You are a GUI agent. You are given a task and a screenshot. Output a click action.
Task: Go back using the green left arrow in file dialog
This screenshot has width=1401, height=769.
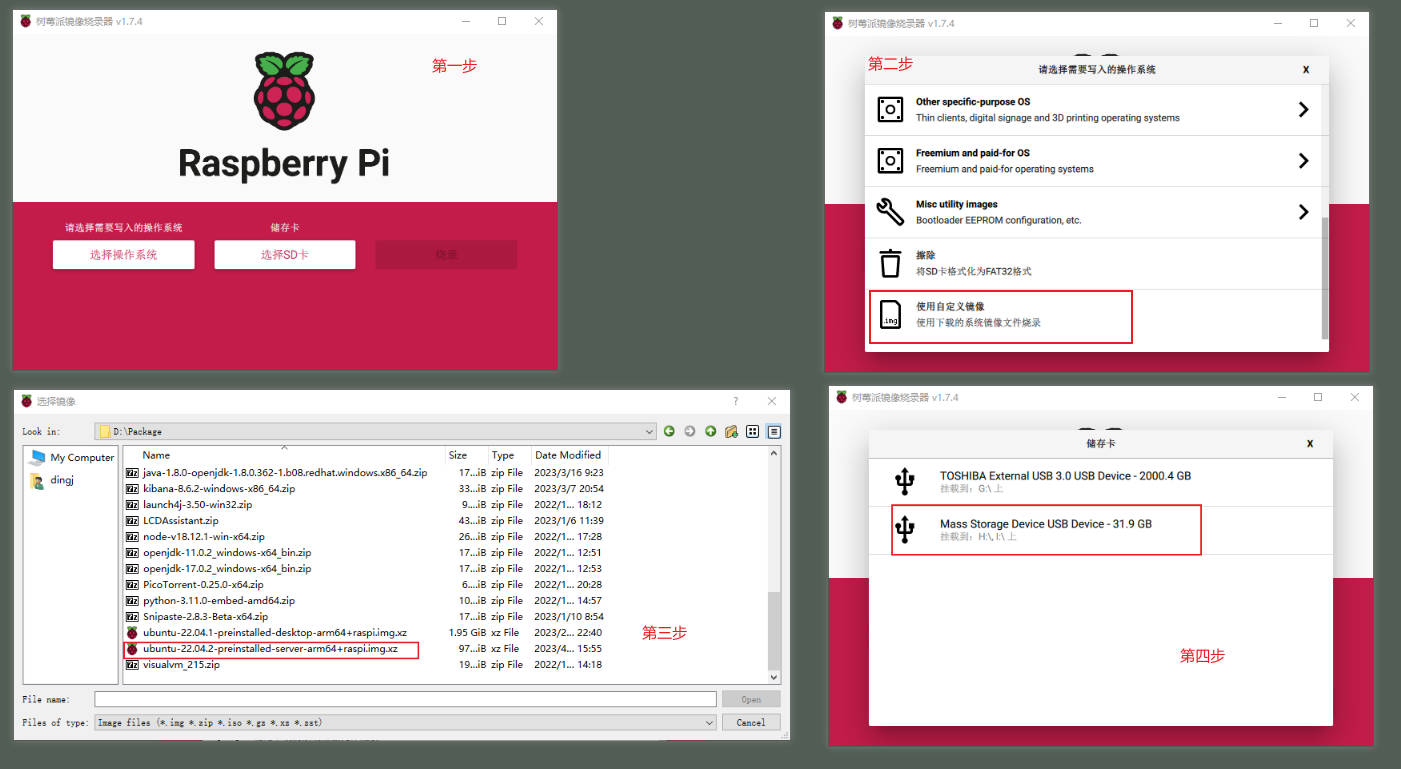669,431
